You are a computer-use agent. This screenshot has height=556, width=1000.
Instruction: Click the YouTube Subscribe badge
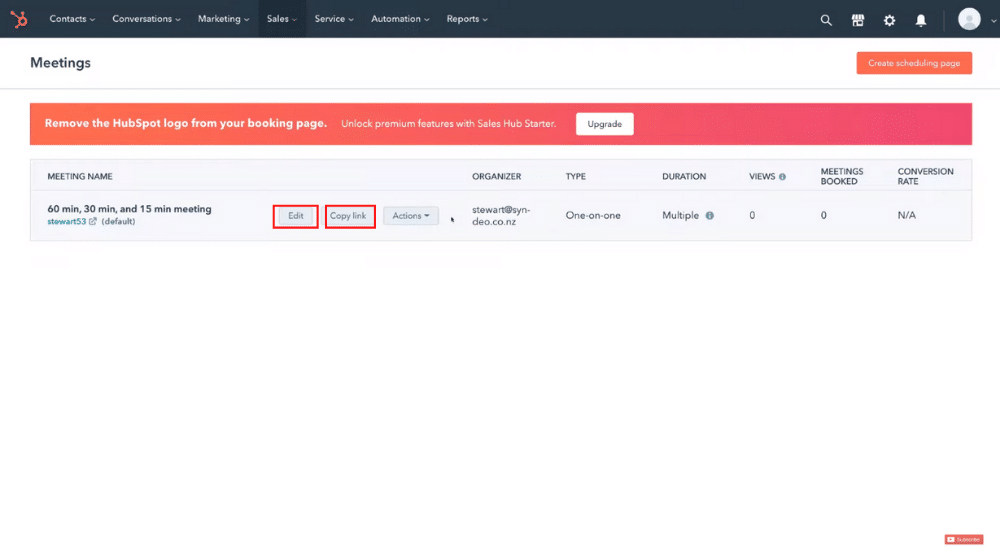pos(964,539)
